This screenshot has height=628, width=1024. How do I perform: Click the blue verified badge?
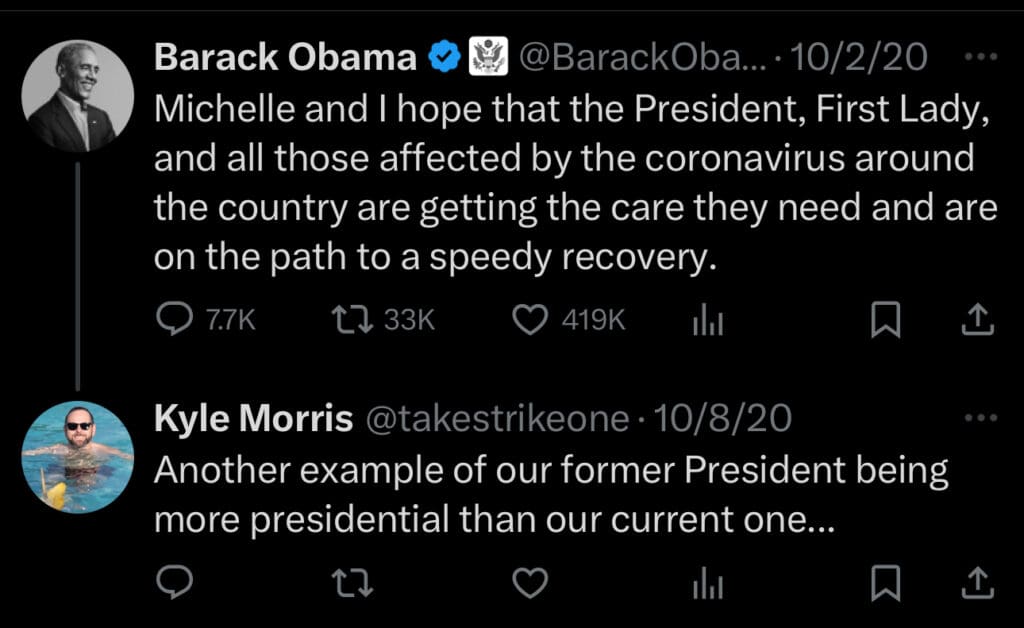tap(444, 58)
